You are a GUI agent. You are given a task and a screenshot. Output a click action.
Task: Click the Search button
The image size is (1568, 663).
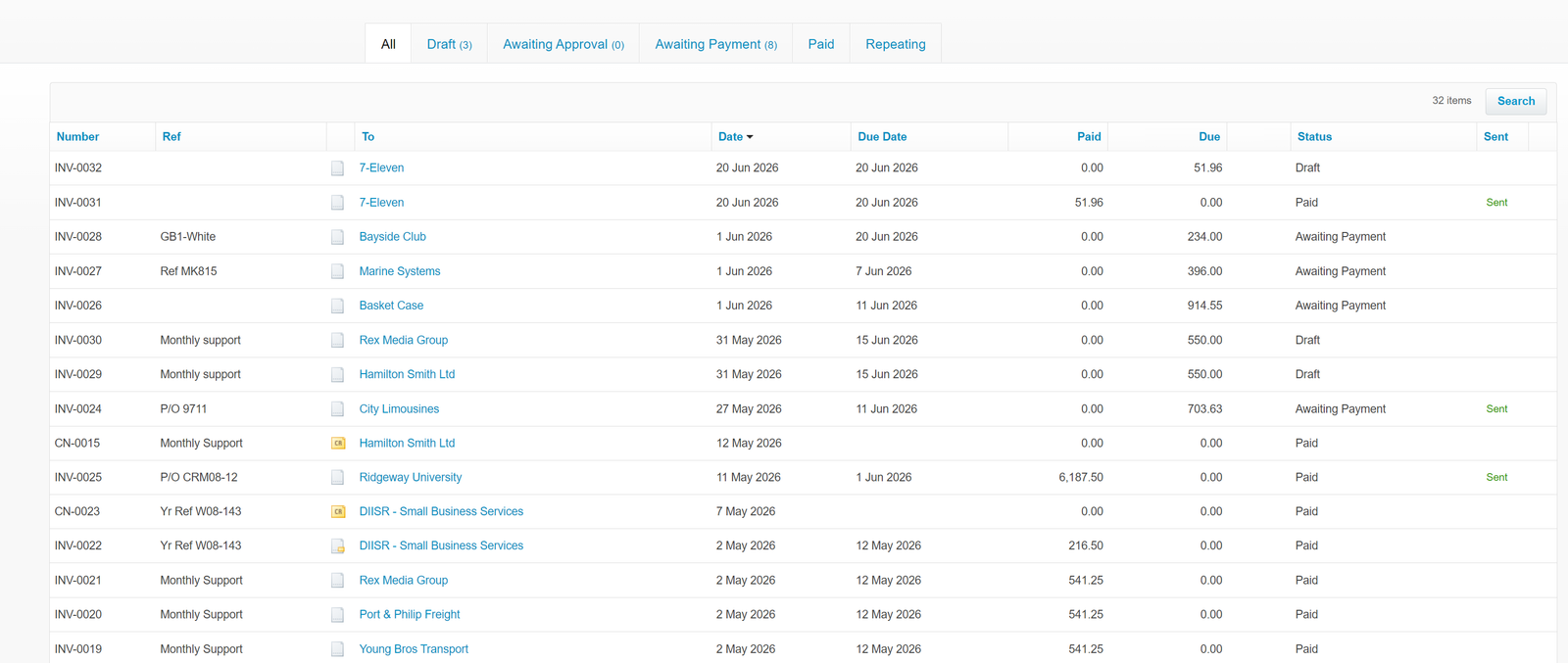(x=1516, y=101)
